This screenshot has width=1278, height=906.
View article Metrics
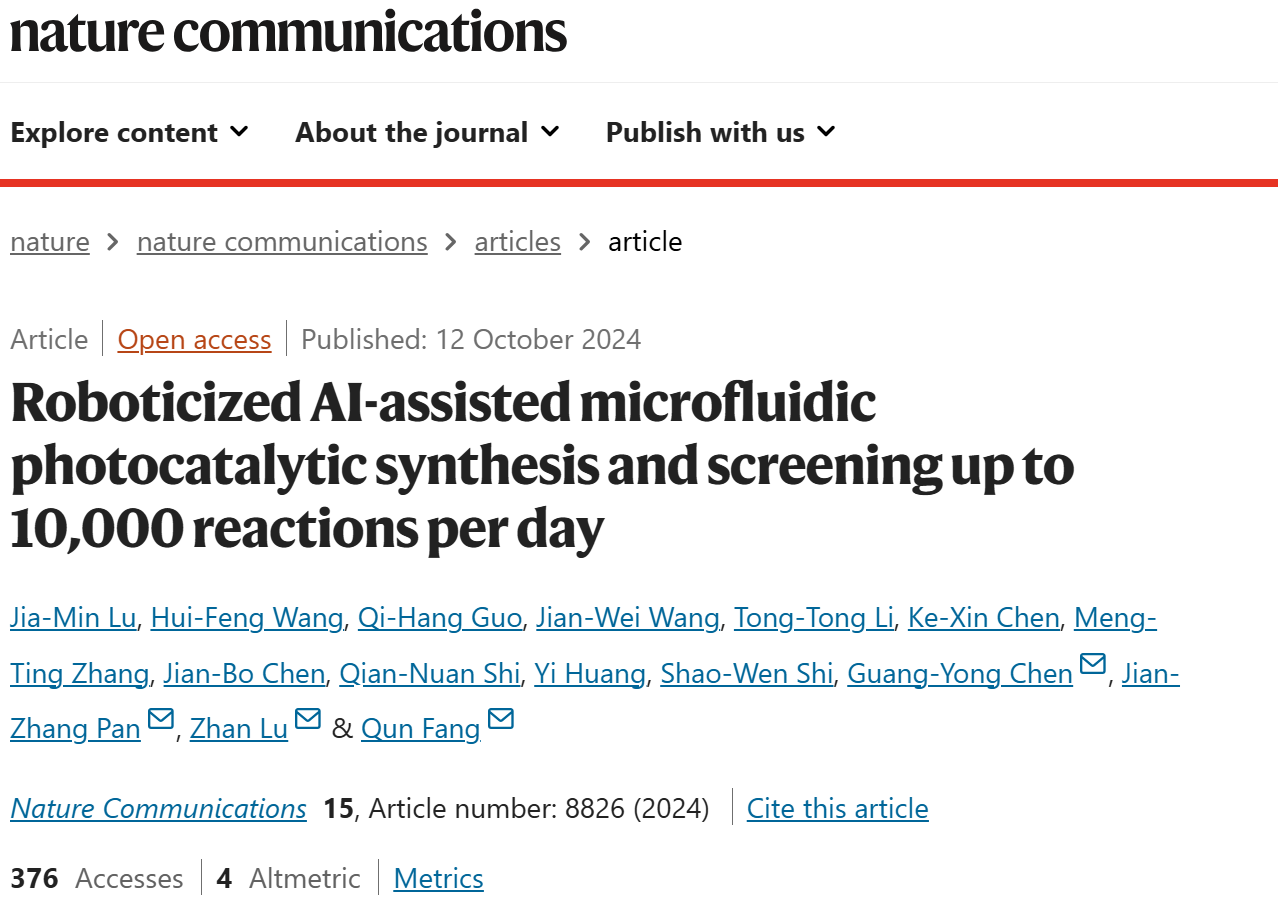(439, 878)
